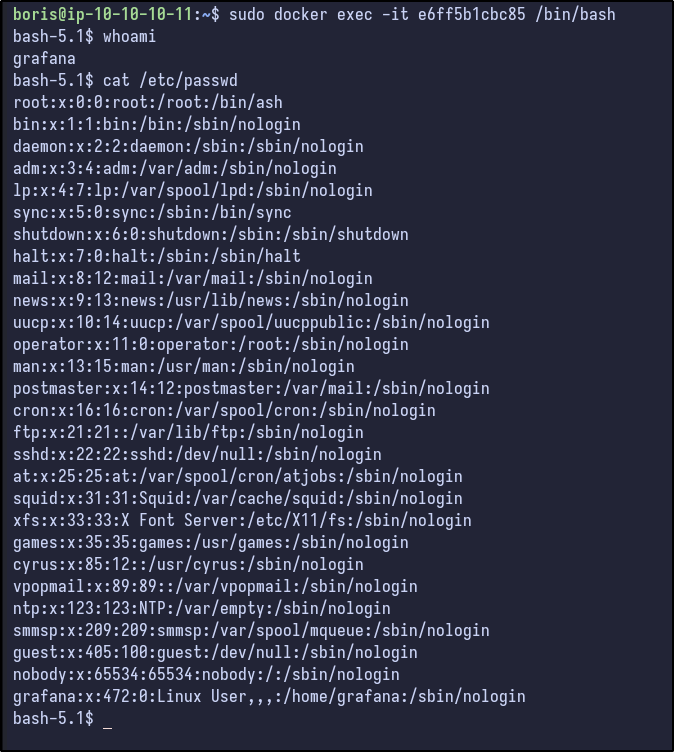Click the smmsp user entry
Image resolution: width=674 pixels, height=752 pixels.
point(251,630)
